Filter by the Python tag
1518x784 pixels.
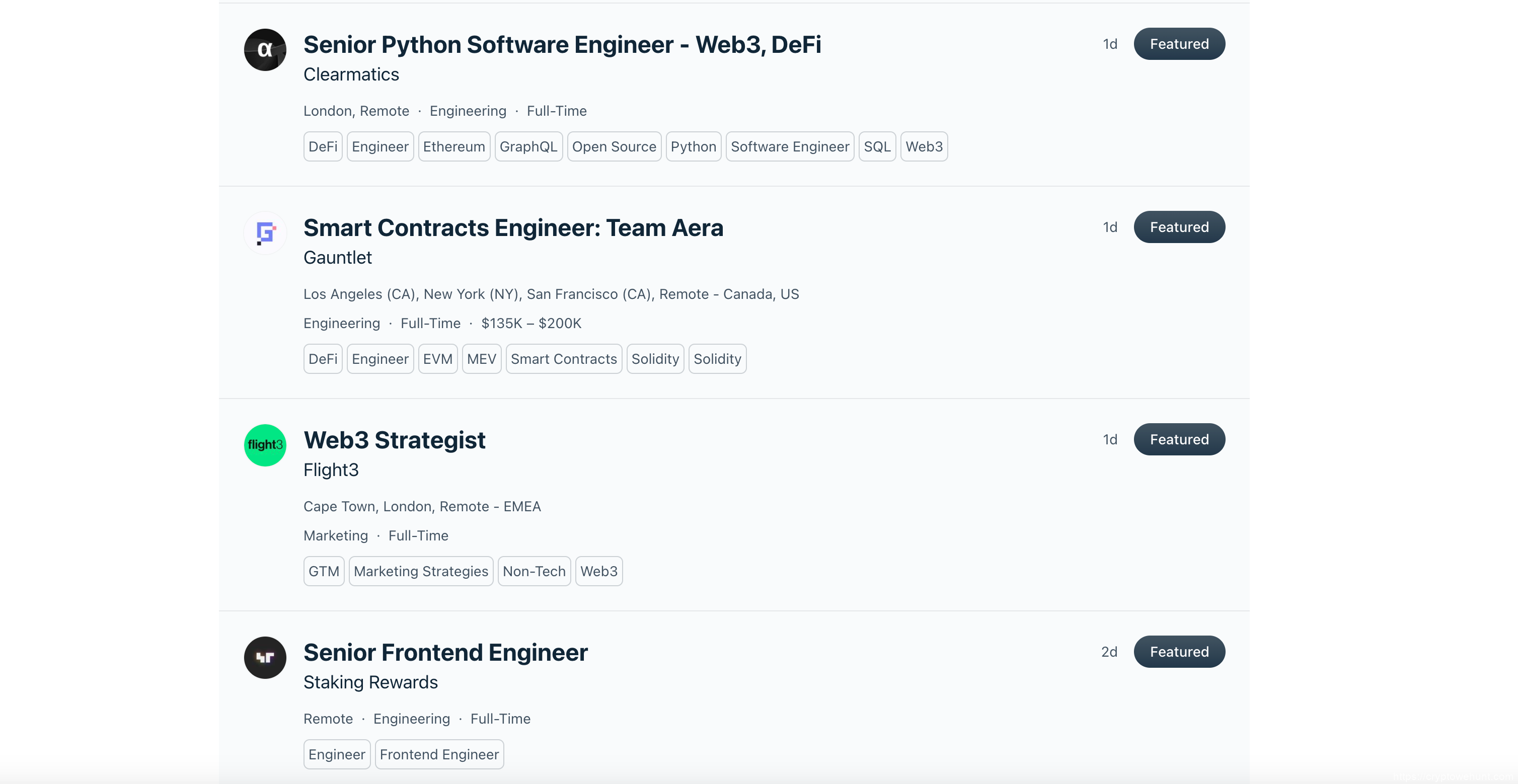(693, 146)
